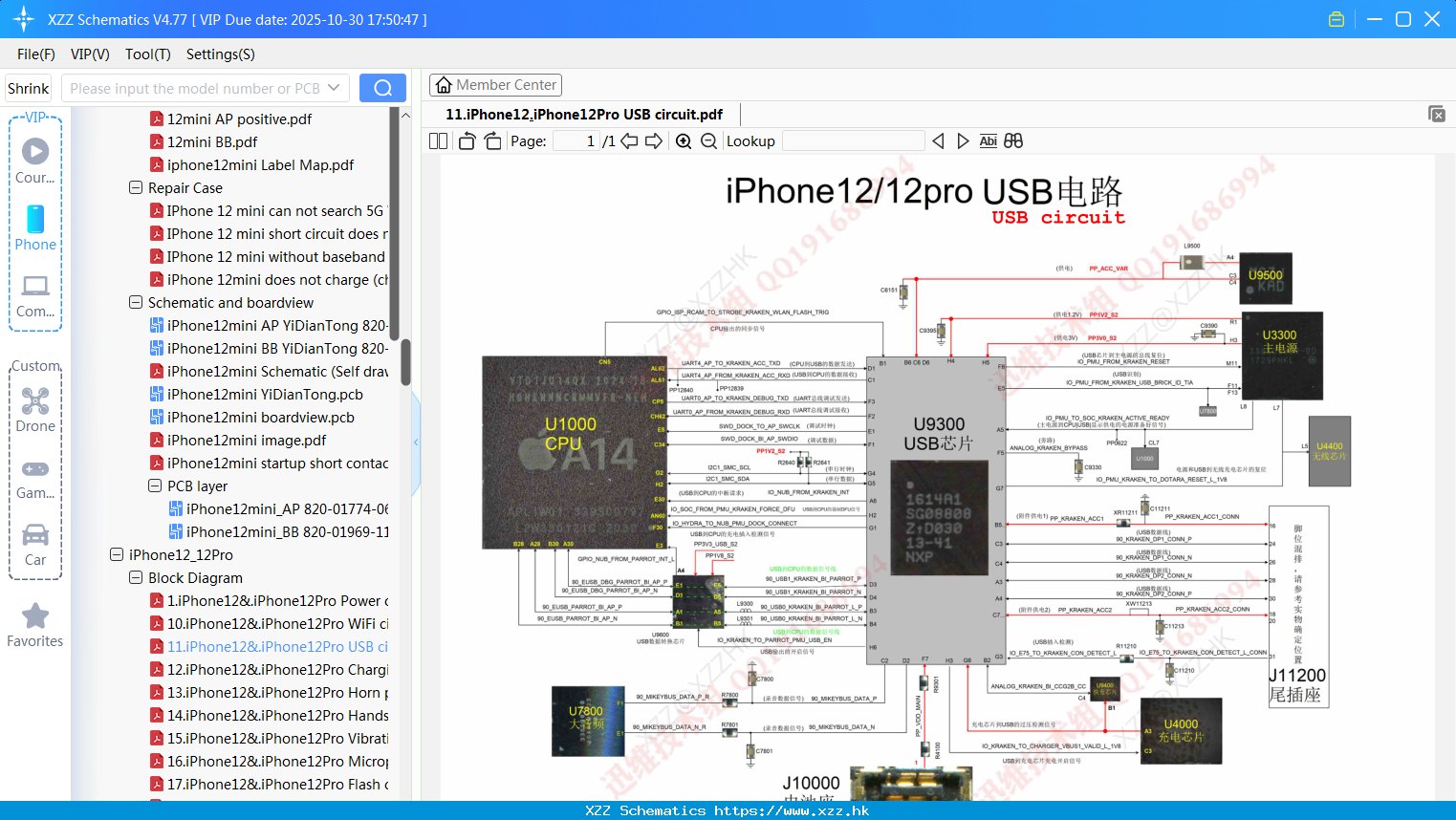
Task: Collapse the PCB layer folder
Action: (155, 486)
